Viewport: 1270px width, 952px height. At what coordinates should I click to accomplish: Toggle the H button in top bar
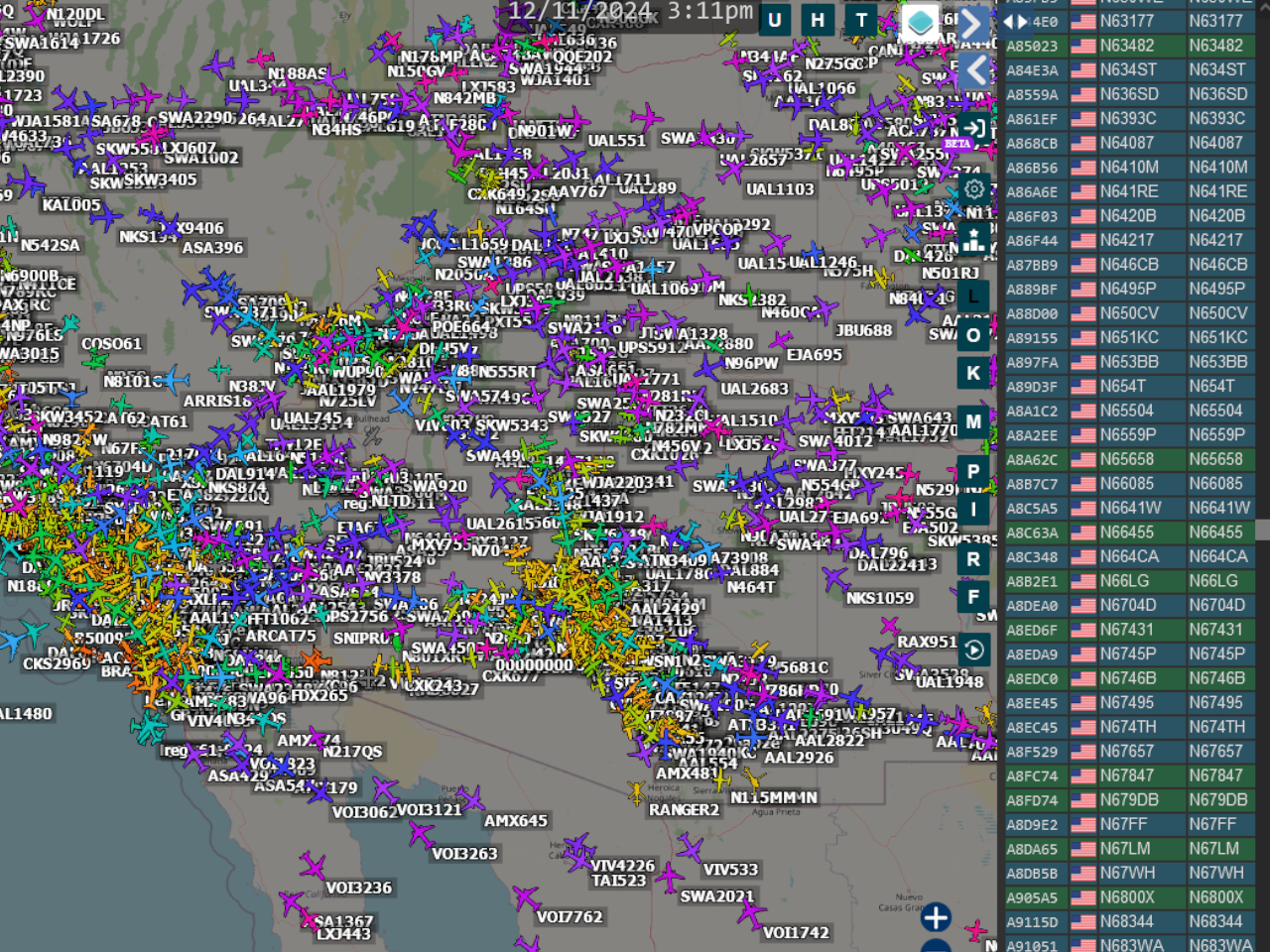[818, 20]
